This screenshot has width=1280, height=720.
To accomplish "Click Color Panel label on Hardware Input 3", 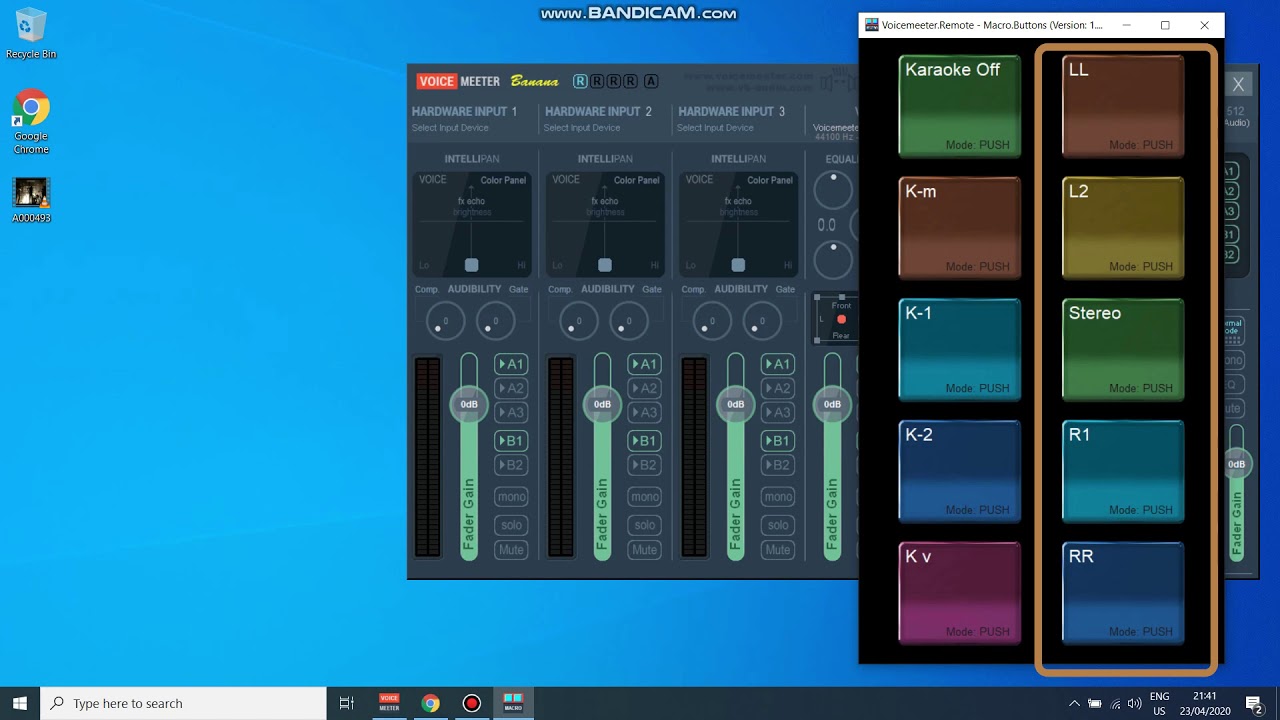I will coord(769,180).
